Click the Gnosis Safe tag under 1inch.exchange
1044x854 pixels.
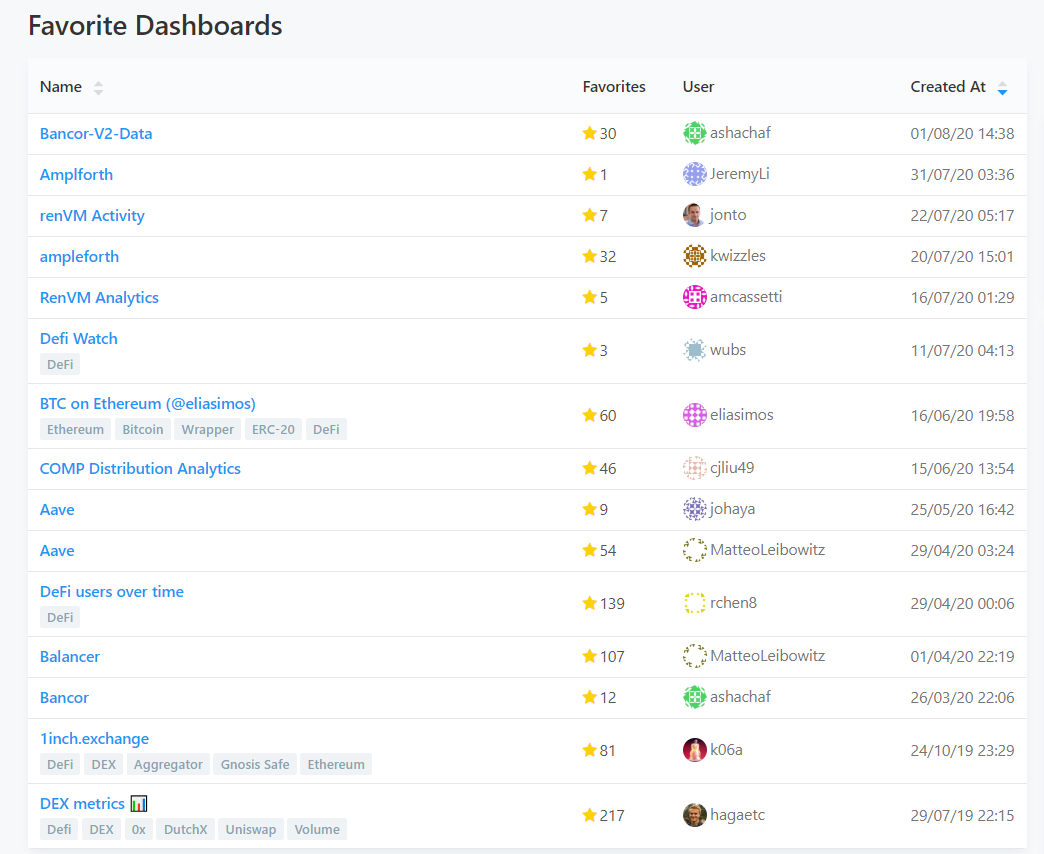255,765
